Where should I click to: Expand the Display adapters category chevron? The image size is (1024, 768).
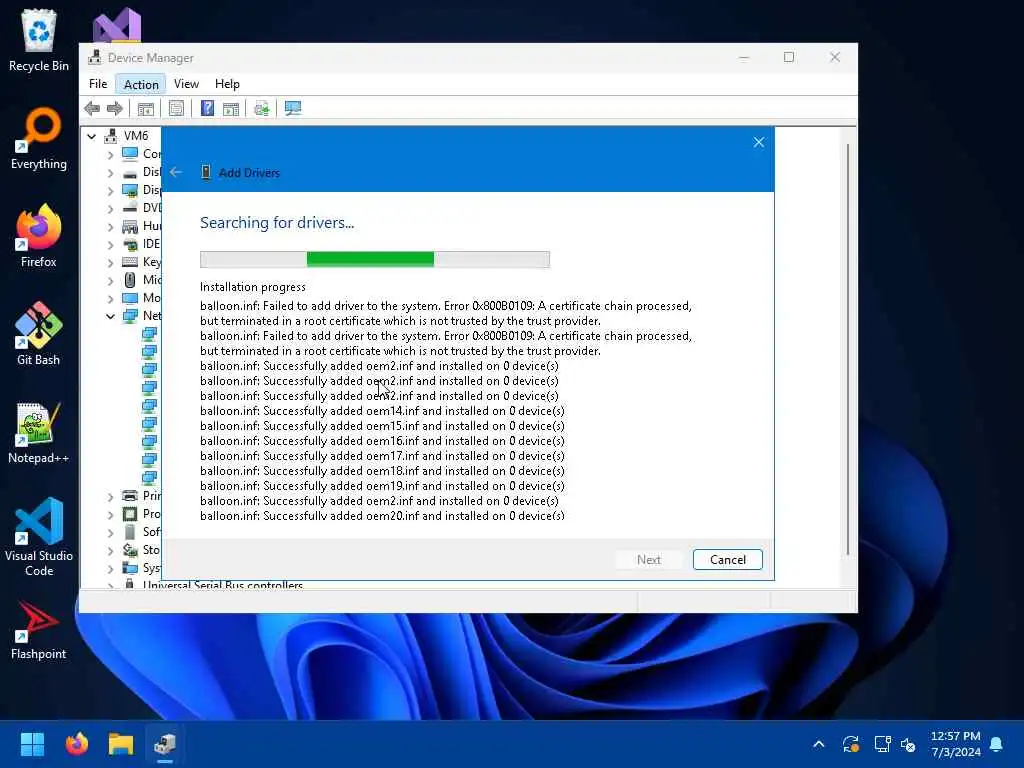[x=110, y=191]
